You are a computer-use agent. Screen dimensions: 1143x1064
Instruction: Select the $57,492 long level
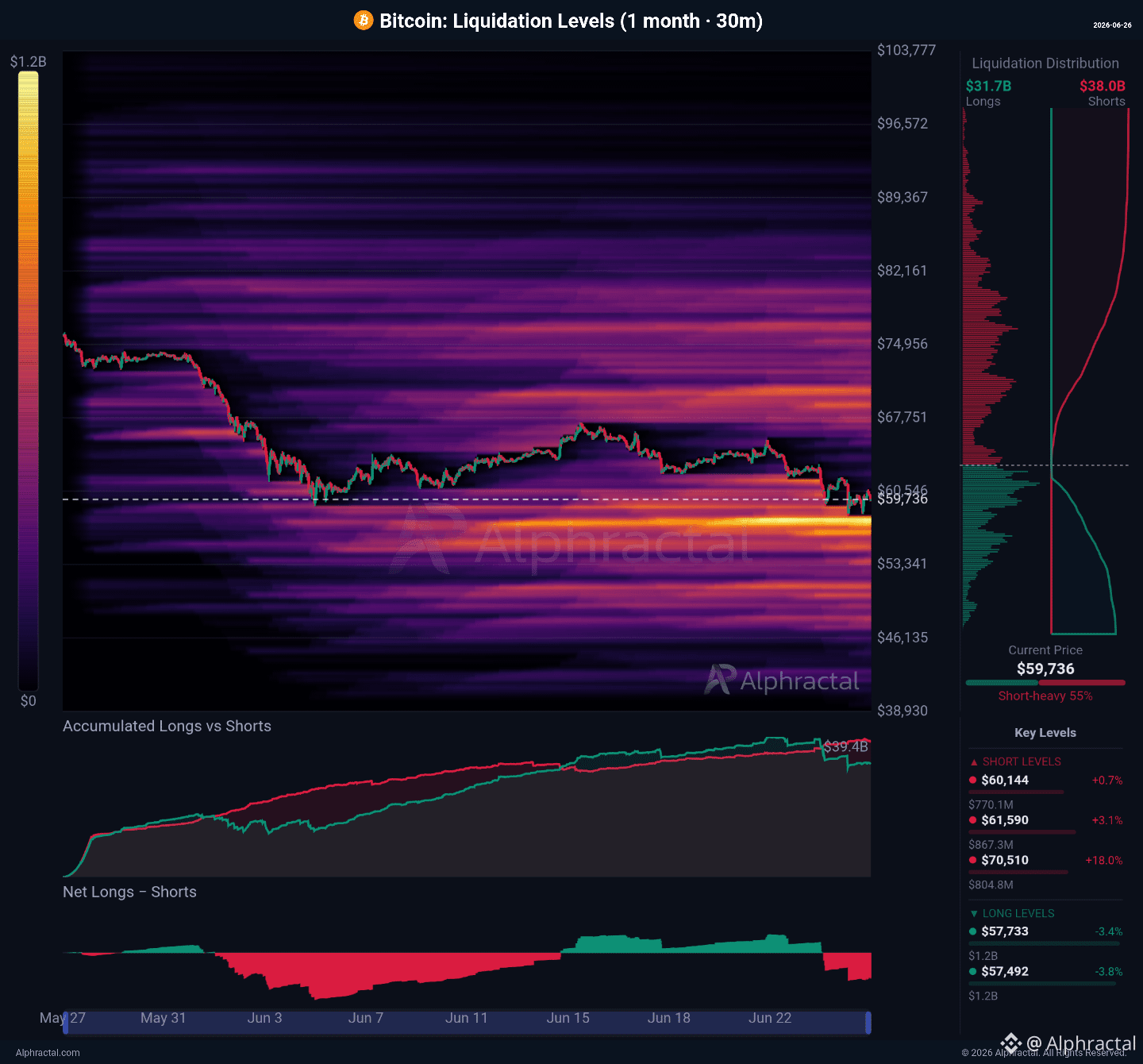pyautogui.click(x=1005, y=971)
